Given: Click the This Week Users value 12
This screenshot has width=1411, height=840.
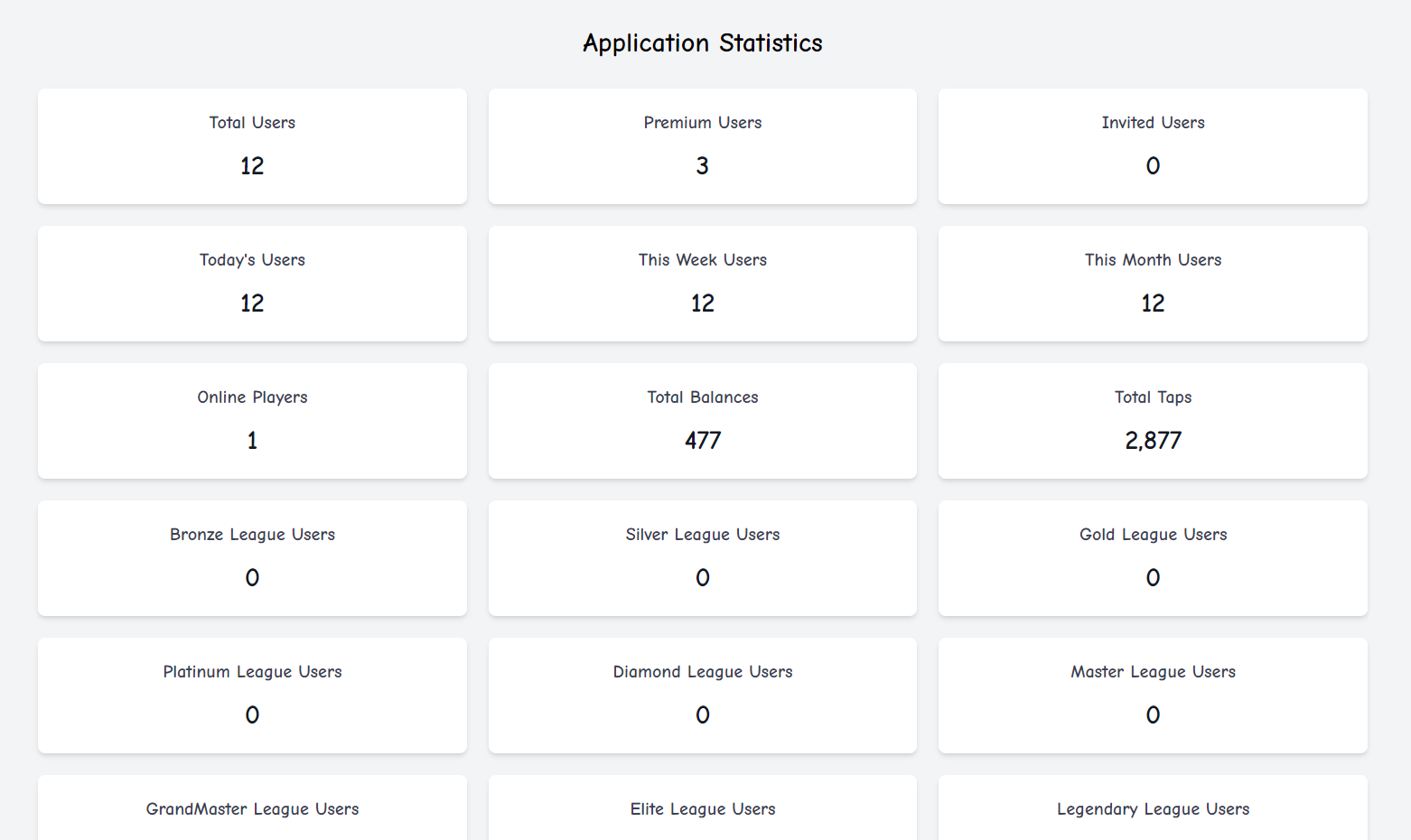Looking at the screenshot, I should point(703,303).
